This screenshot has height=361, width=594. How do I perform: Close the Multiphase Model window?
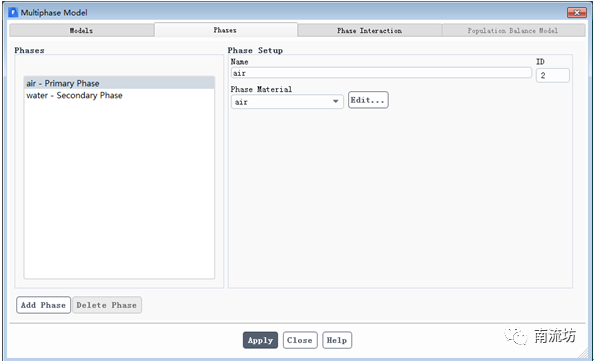(577, 13)
